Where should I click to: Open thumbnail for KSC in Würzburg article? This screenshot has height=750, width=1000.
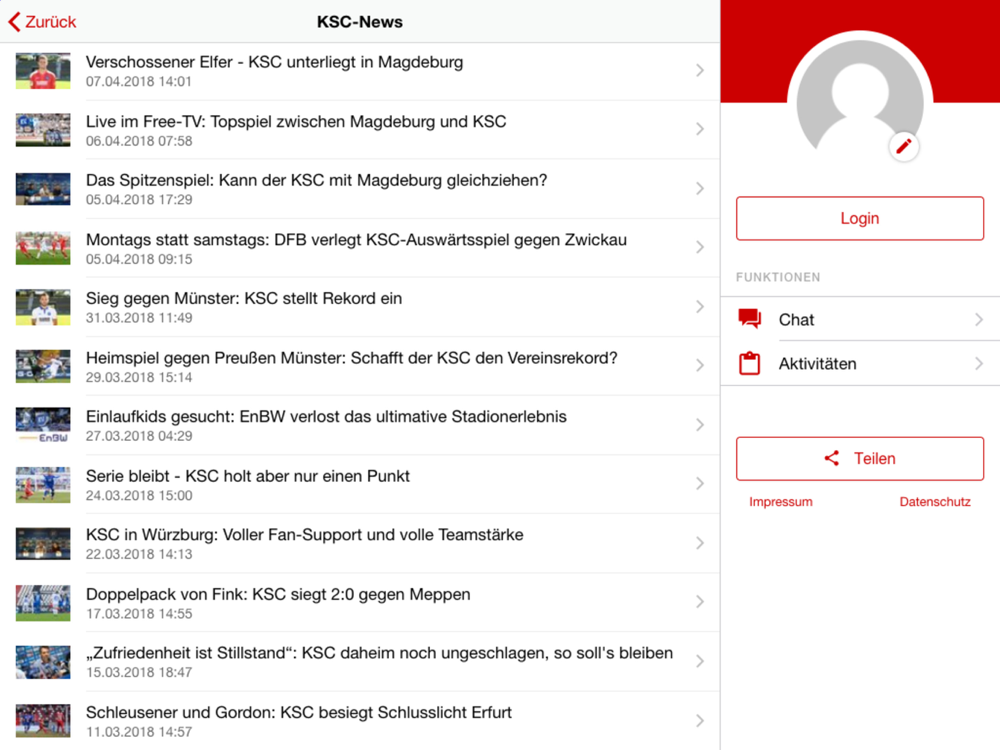[43, 543]
